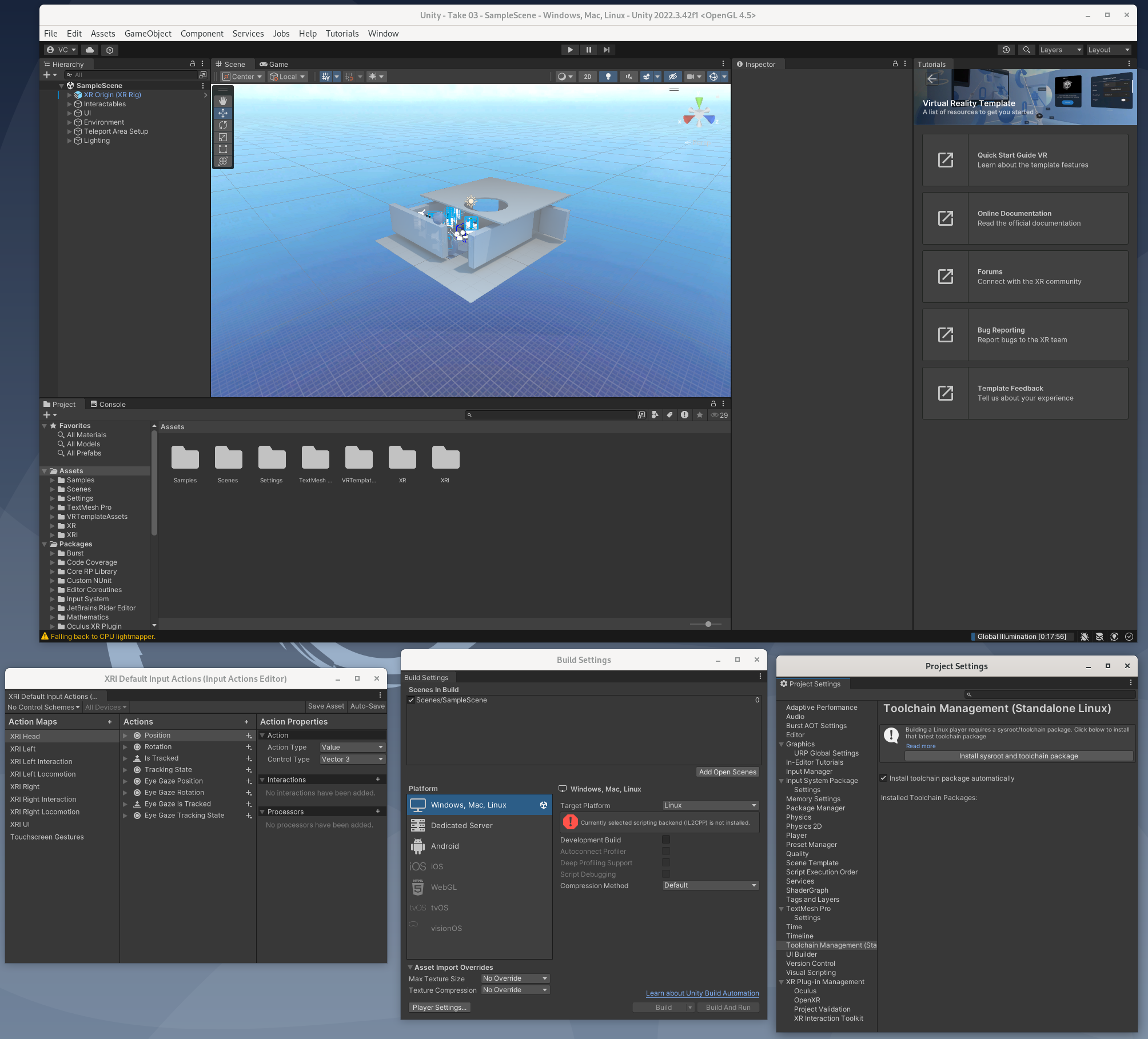Open the GameObject menu

pos(148,34)
